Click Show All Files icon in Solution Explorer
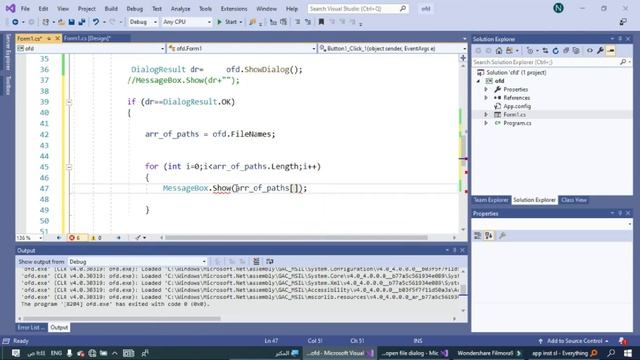The width and height of the screenshot is (640, 360). [576, 51]
